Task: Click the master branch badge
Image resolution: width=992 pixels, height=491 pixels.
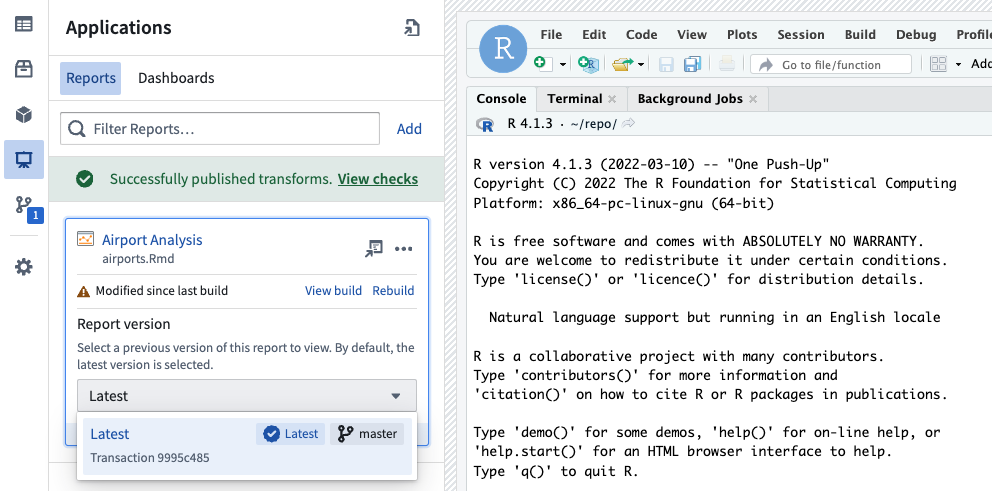Action: point(367,434)
